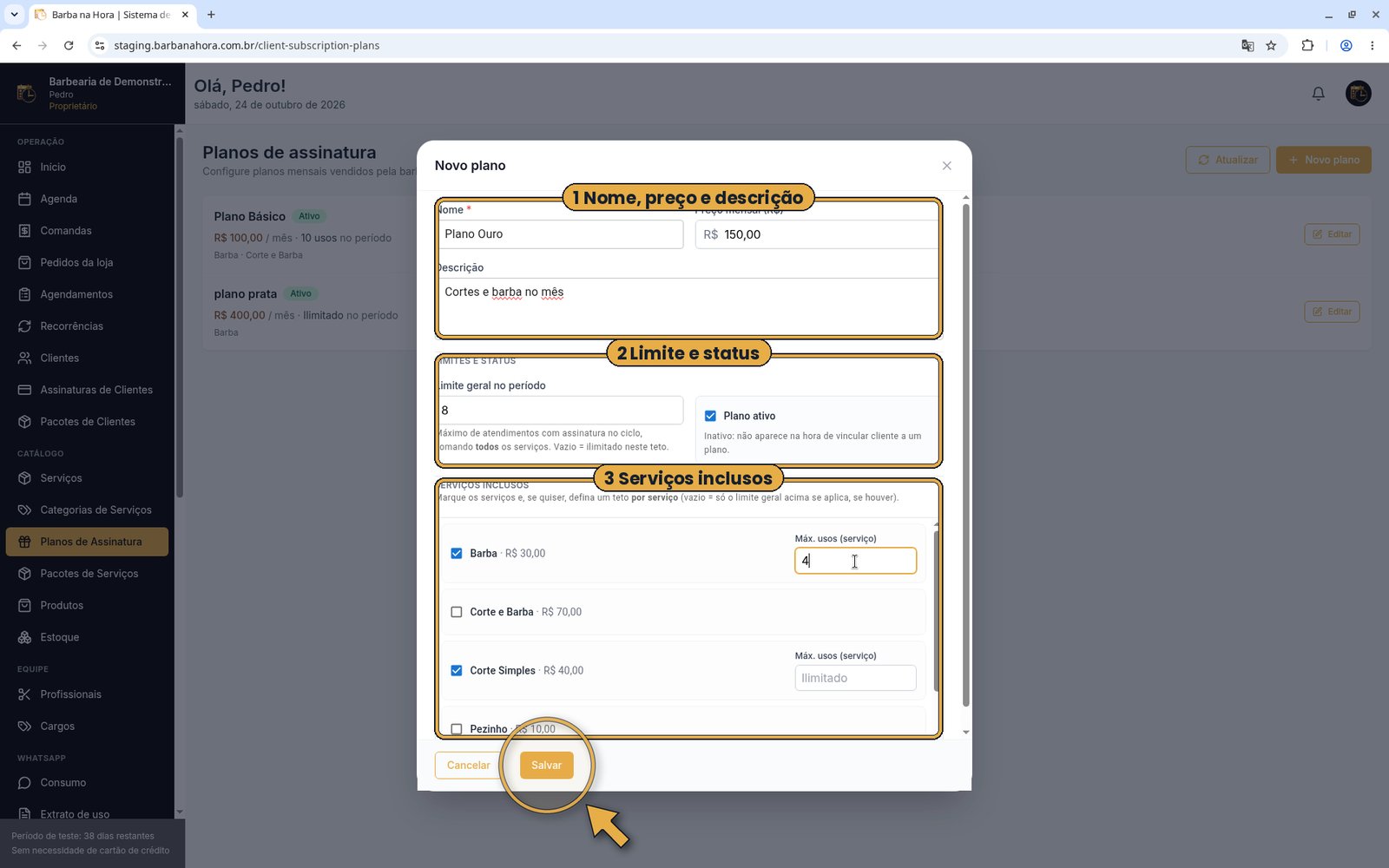This screenshot has width=1389, height=868.
Task: Open Planos de Assinatura menu item
Action: [87, 542]
